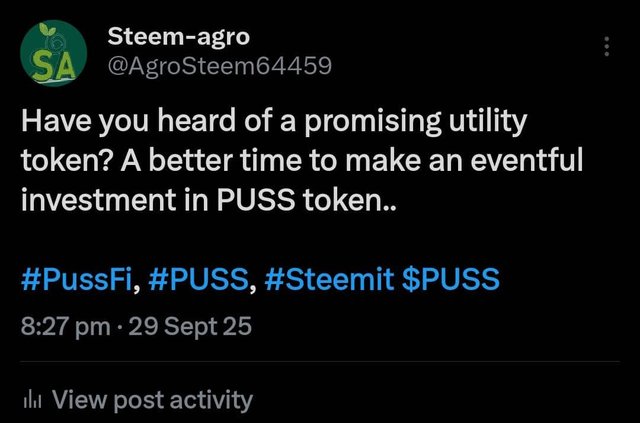Open the three-dot more options menu
Screen dimensions: 640x423
coord(606,47)
